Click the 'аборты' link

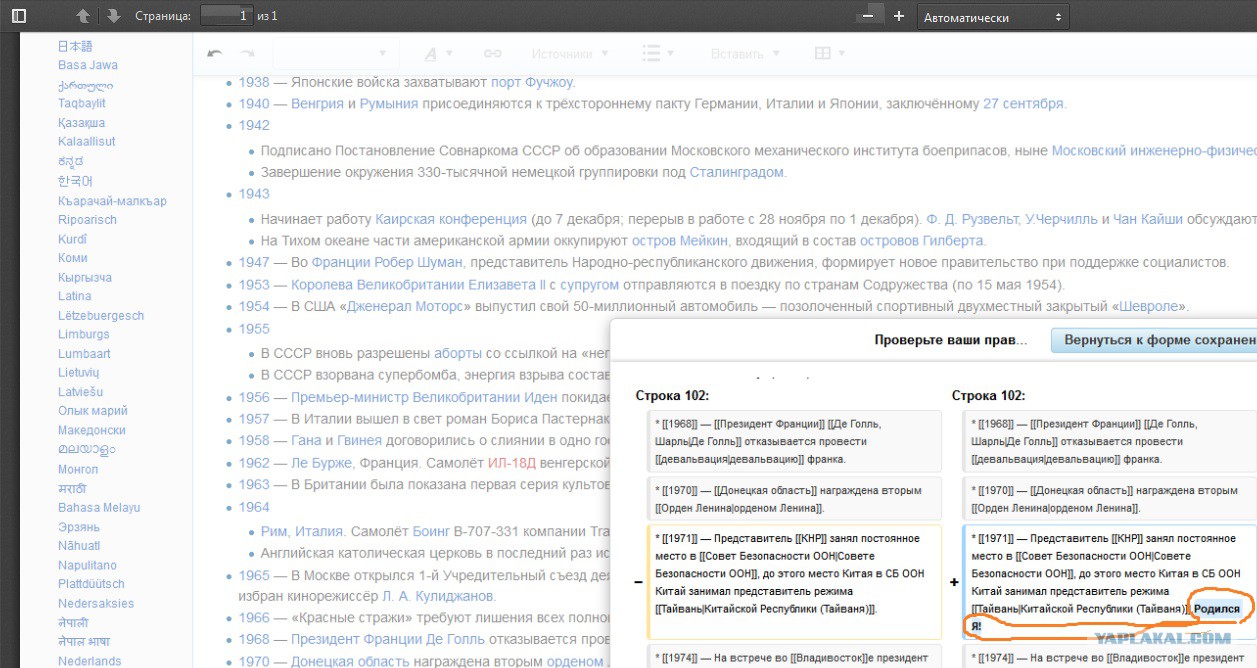(458, 353)
